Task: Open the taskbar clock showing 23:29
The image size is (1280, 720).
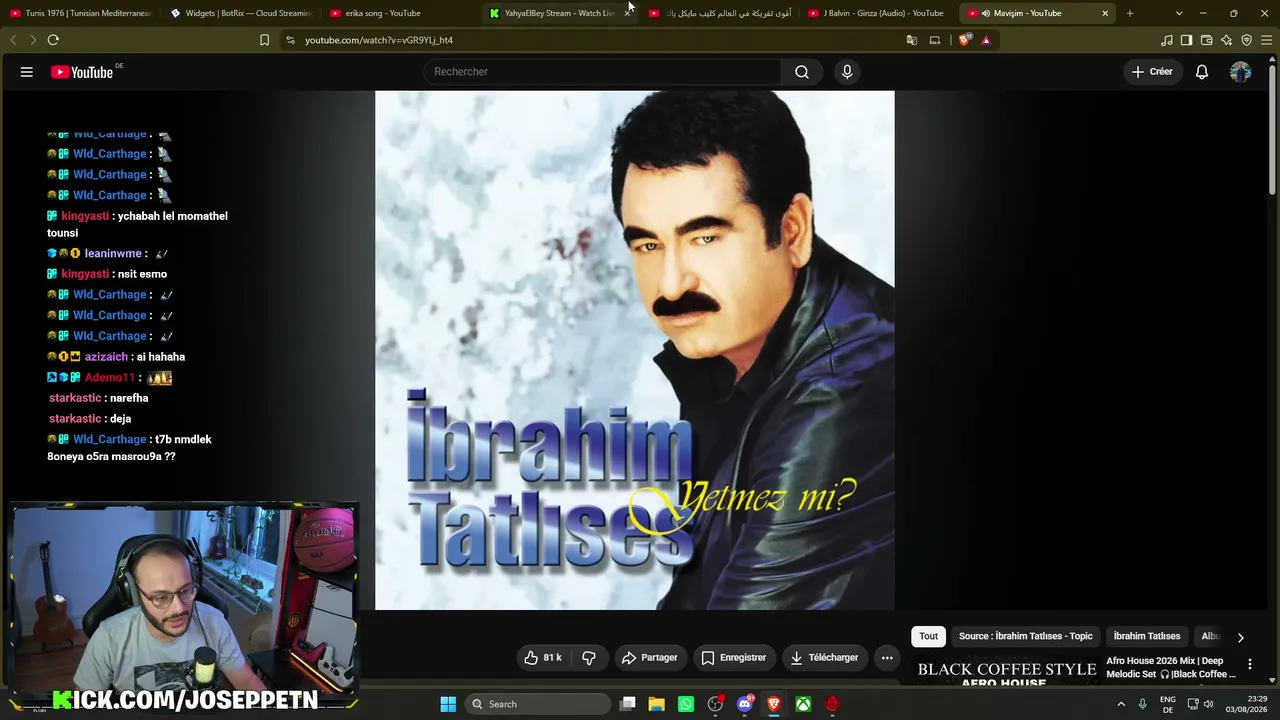Action: [x=1247, y=704]
